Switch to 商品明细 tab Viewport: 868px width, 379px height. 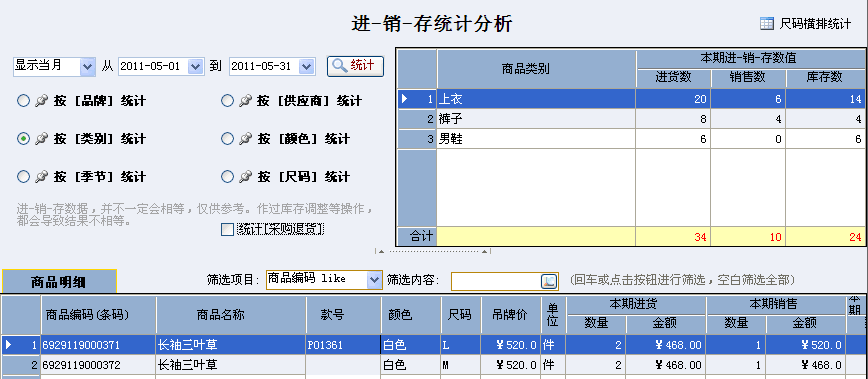pos(59,282)
